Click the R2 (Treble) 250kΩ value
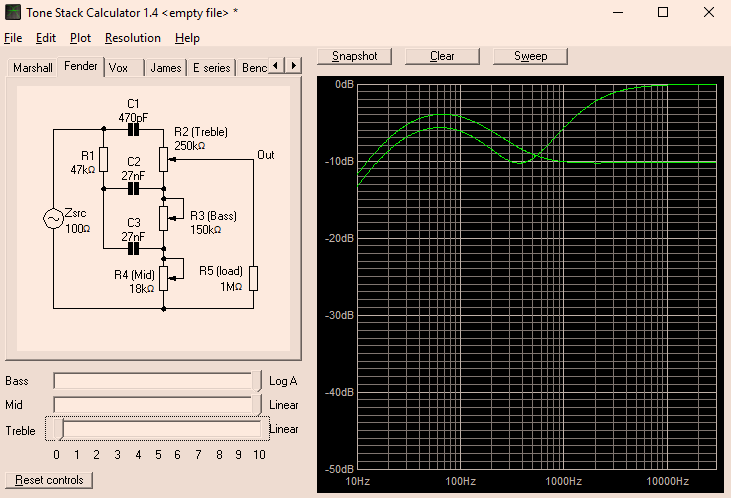Image resolution: width=731 pixels, height=498 pixels. pos(190,146)
